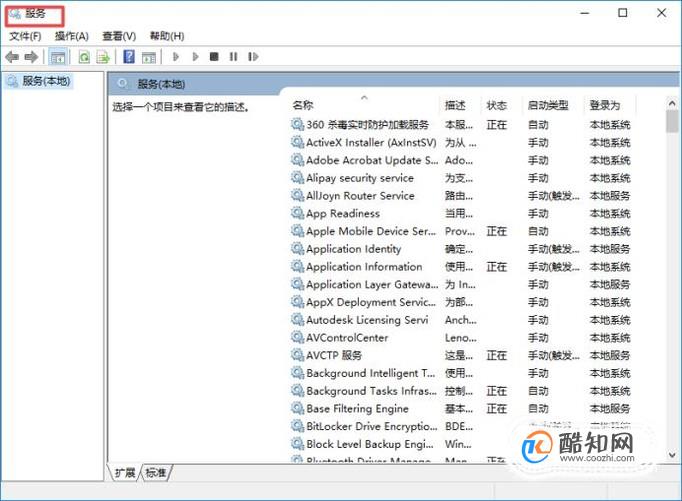Click the gear icon beside App Readiness
682x501 pixels.
click(x=298, y=213)
